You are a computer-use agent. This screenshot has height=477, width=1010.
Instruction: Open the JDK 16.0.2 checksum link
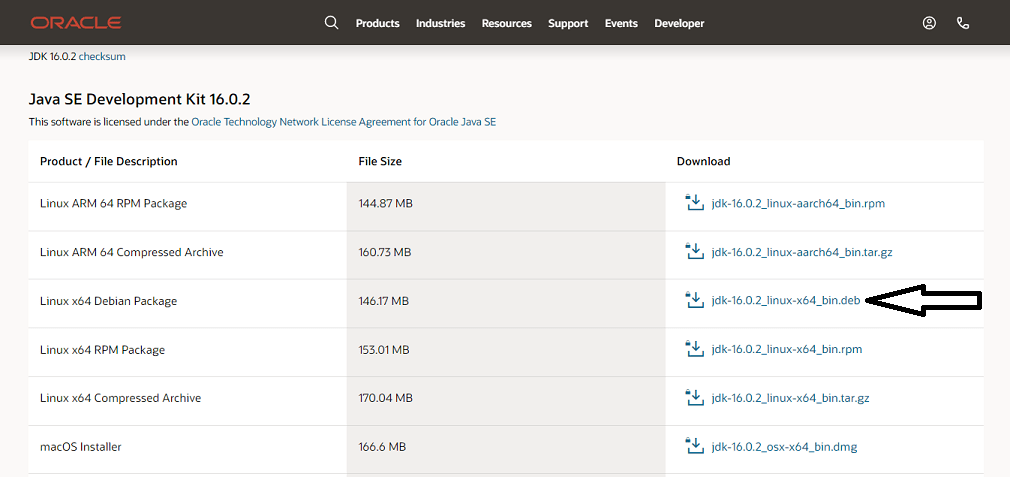pos(102,57)
